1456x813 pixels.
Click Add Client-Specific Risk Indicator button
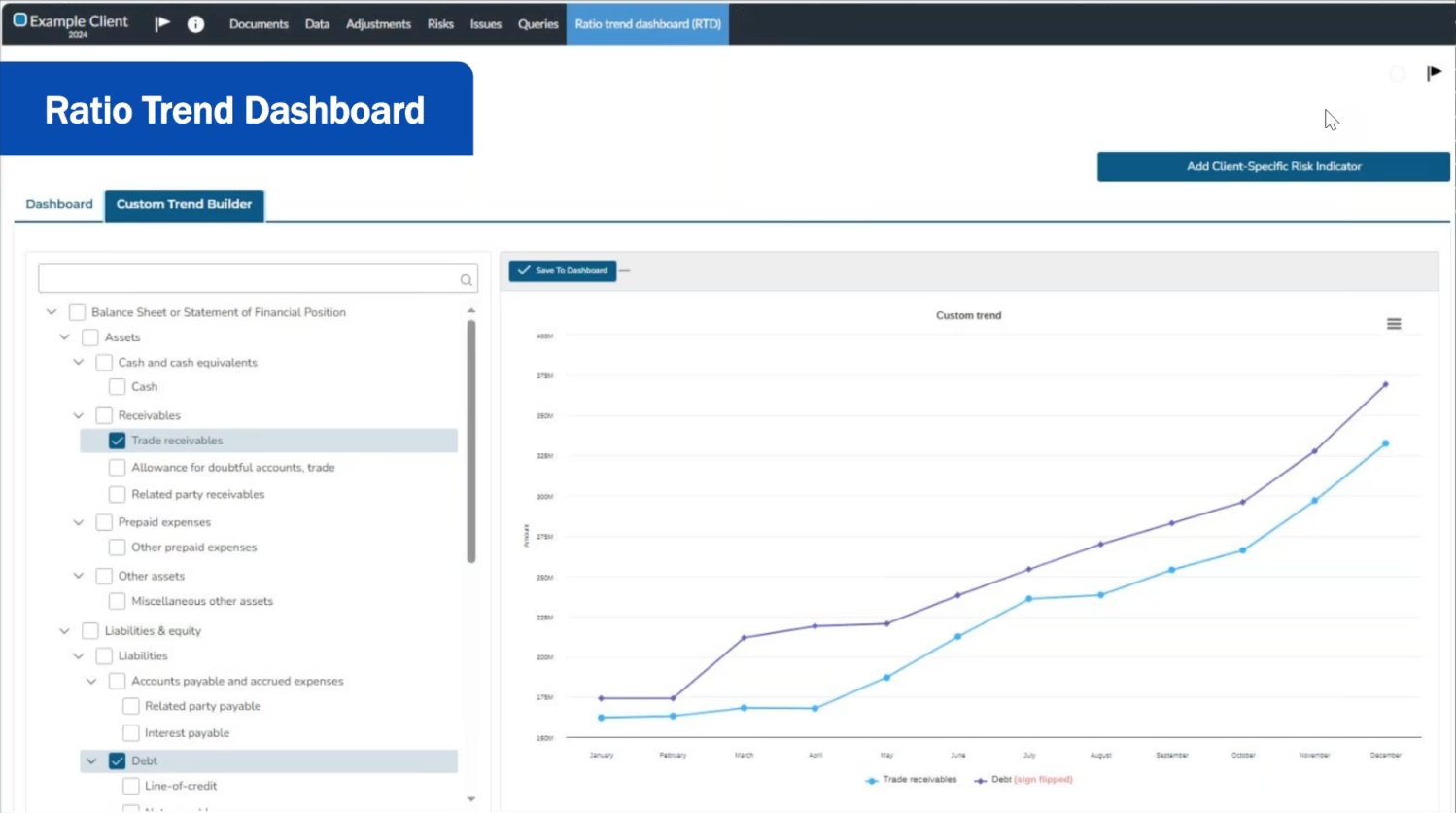pos(1273,166)
